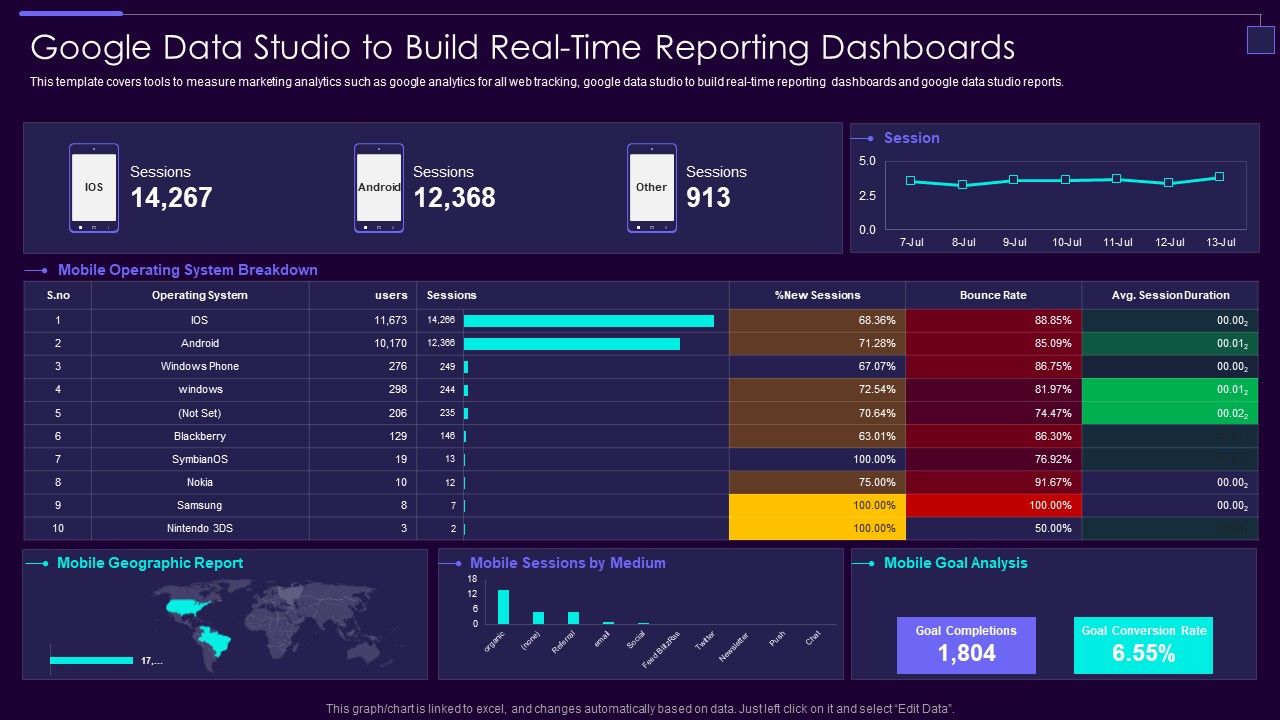Click users value 11,673
The image size is (1280, 720).
coord(391,320)
